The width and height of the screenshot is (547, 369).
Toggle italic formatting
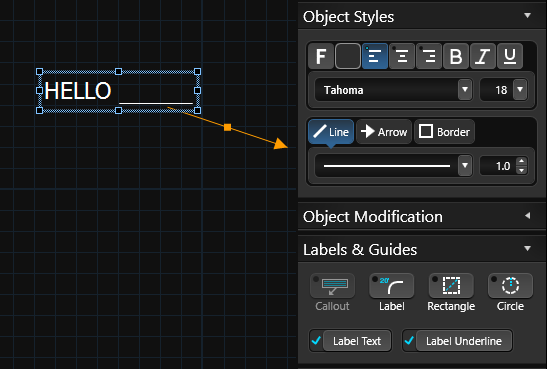[x=483, y=56]
